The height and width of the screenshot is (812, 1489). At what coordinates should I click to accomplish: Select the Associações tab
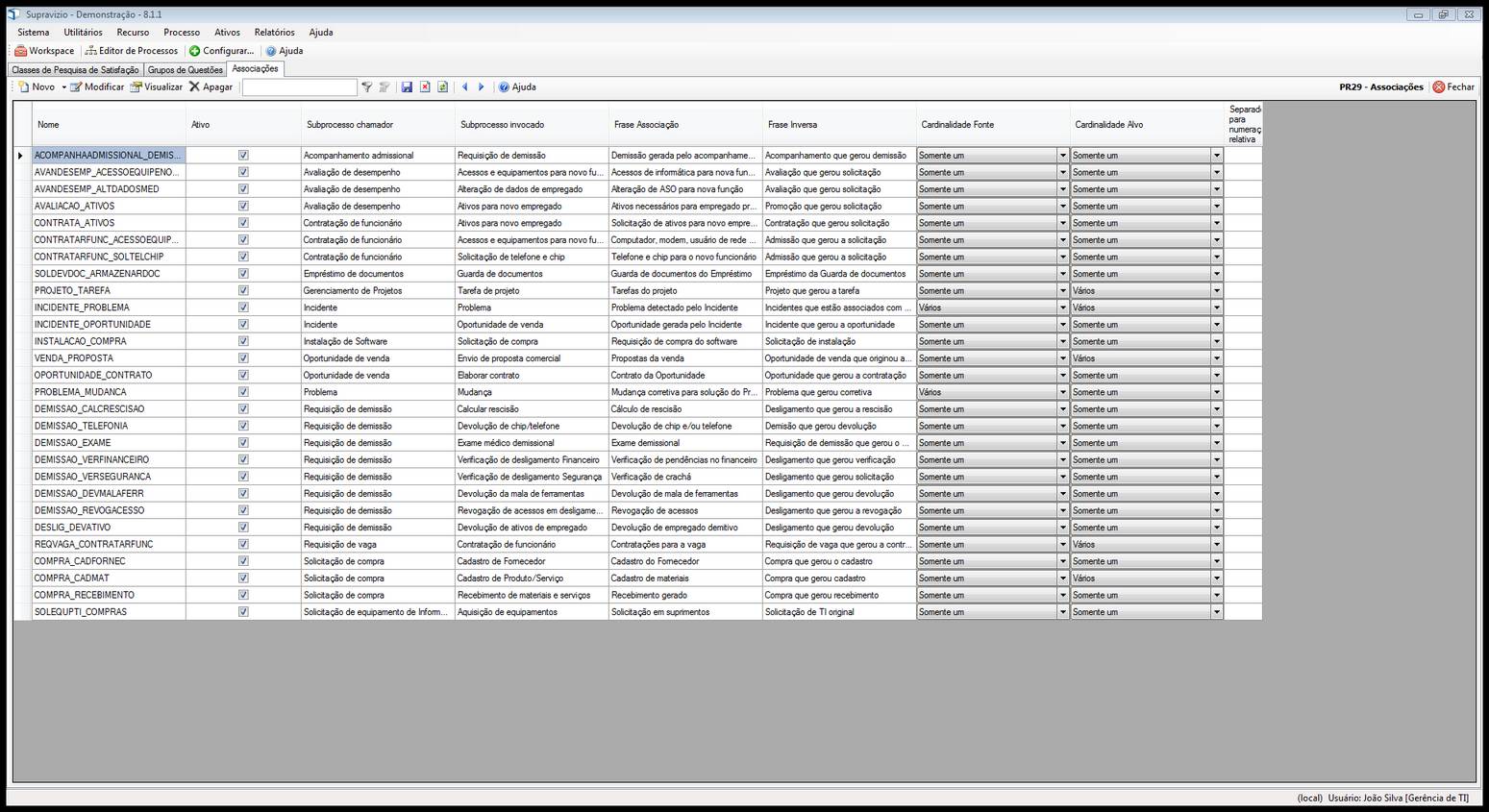click(x=255, y=68)
